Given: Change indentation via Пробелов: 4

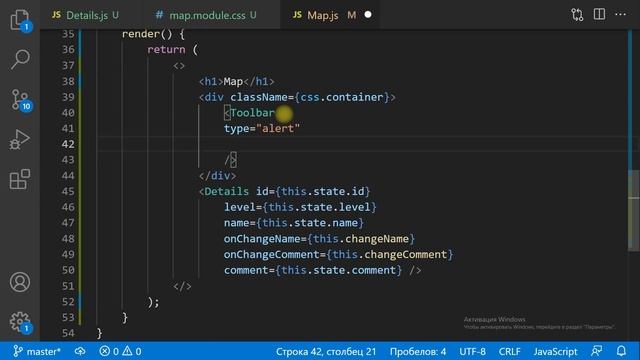Looking at the screenshot, I should tap(418, 351).
